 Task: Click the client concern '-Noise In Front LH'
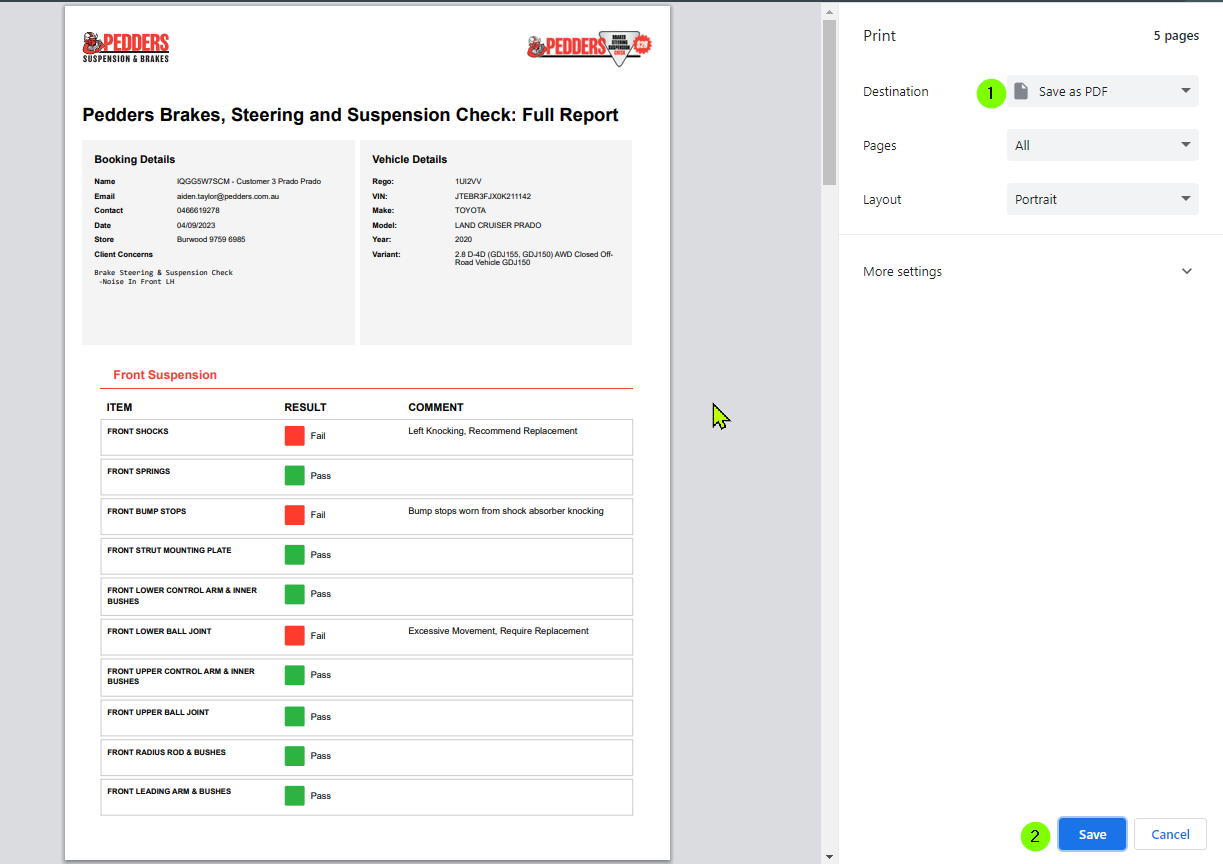tap(137, 282)
